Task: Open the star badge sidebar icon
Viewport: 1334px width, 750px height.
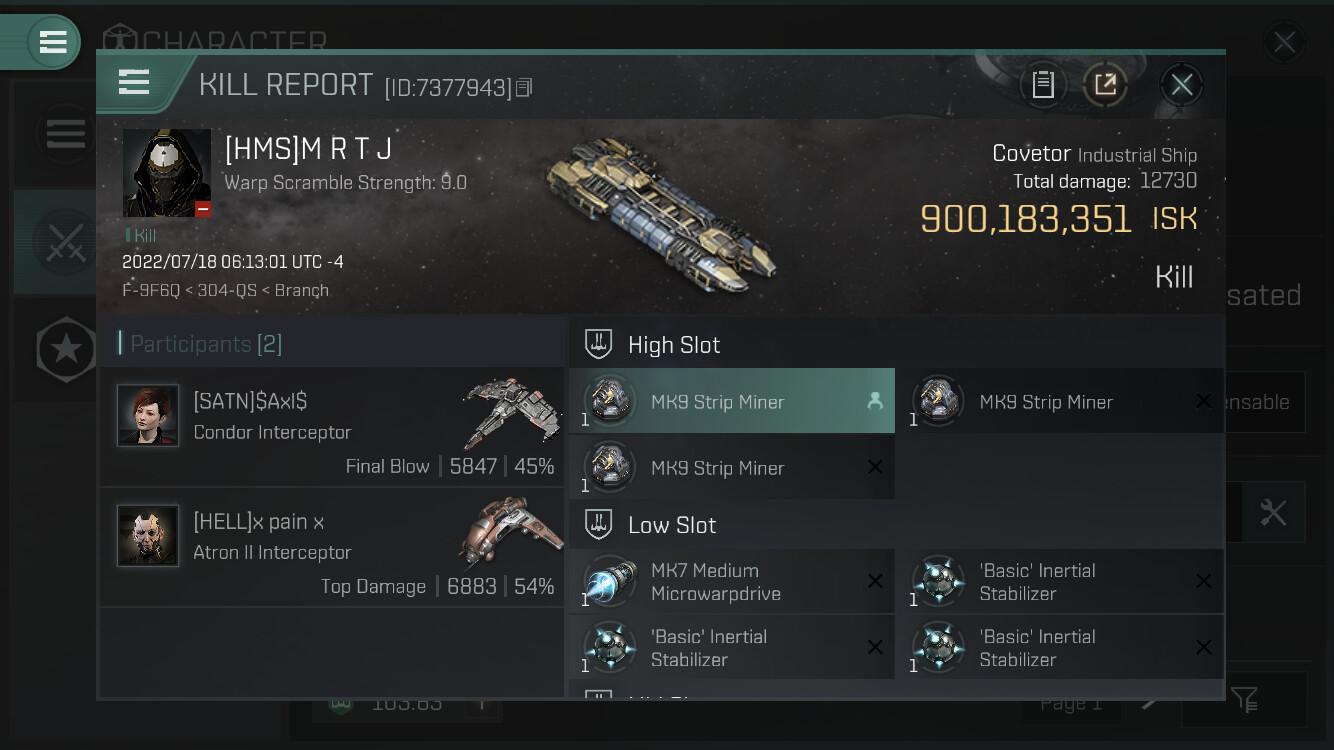Action: (x=66, y=349)
